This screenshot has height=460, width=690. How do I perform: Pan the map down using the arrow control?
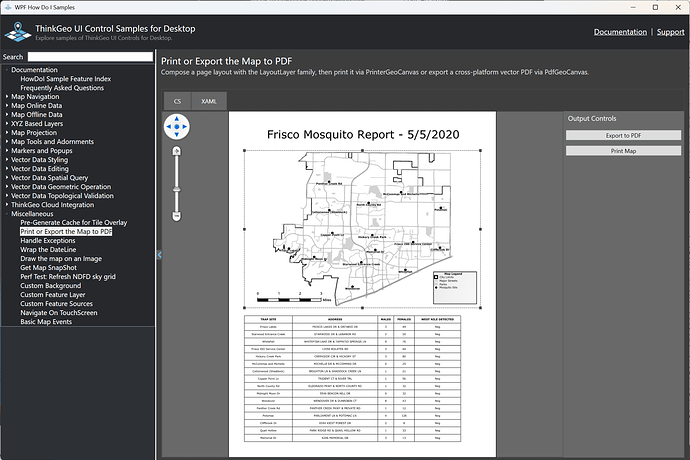(x=176, y=135)
